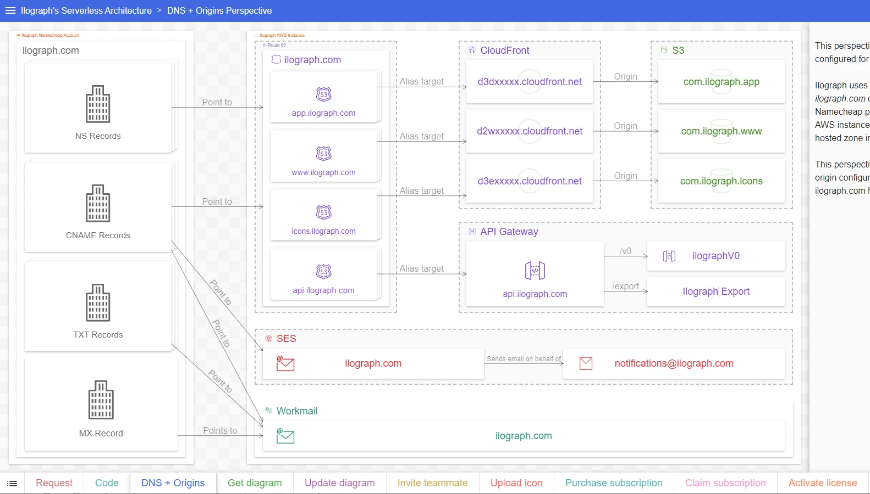
Task: Click Ilograph's Serverless Architecture breadcrumb title
Action: pos(86,11)
